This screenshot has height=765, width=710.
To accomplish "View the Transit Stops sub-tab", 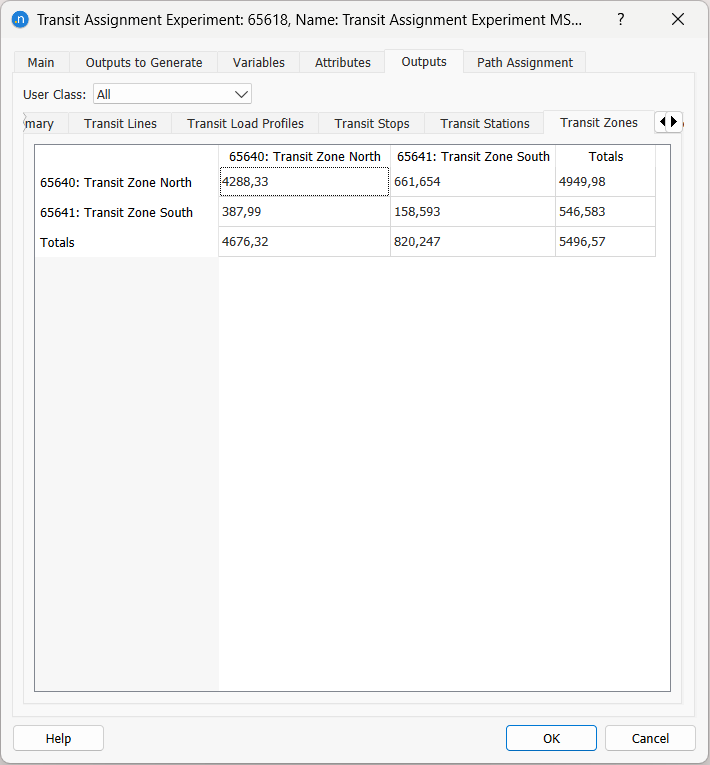I will pyautogui.click(x=371, y=123).
